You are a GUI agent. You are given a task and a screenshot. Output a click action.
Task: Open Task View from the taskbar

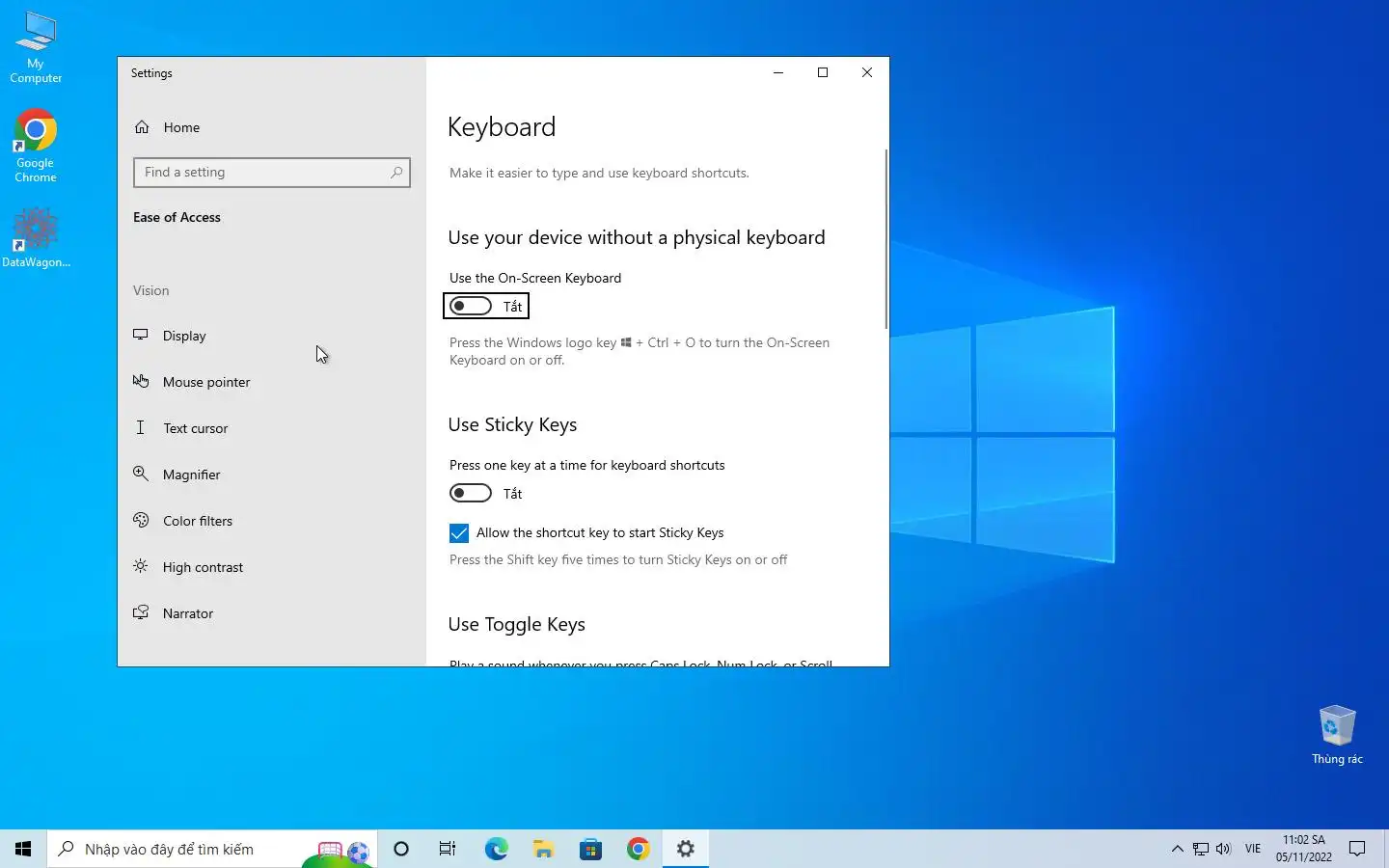pyautogui.click(x=448, y=849)
